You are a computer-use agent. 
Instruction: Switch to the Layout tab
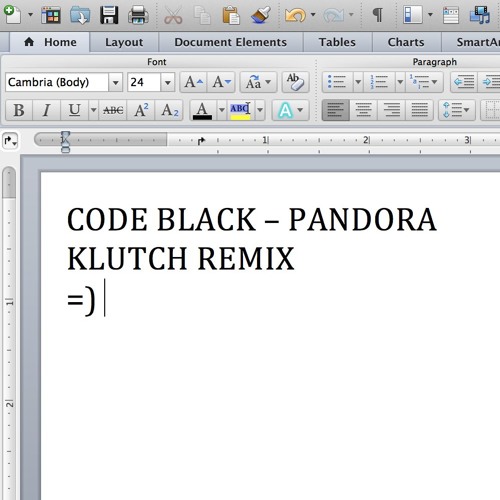(x=124, y=42)
